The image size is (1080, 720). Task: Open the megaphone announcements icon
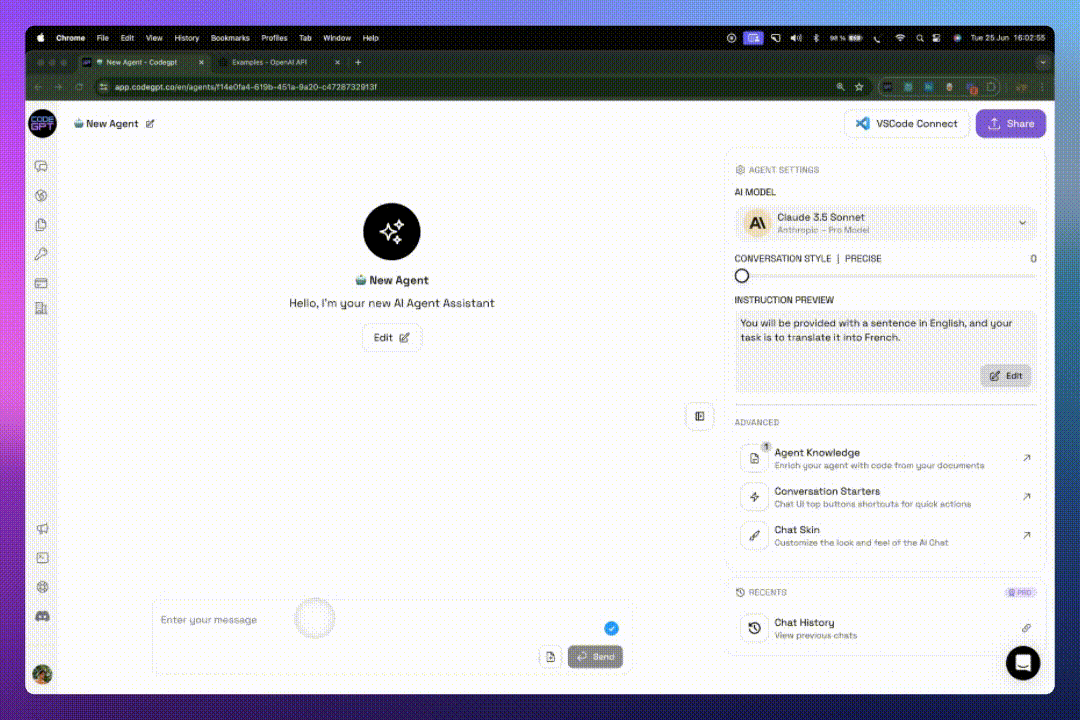42,528
